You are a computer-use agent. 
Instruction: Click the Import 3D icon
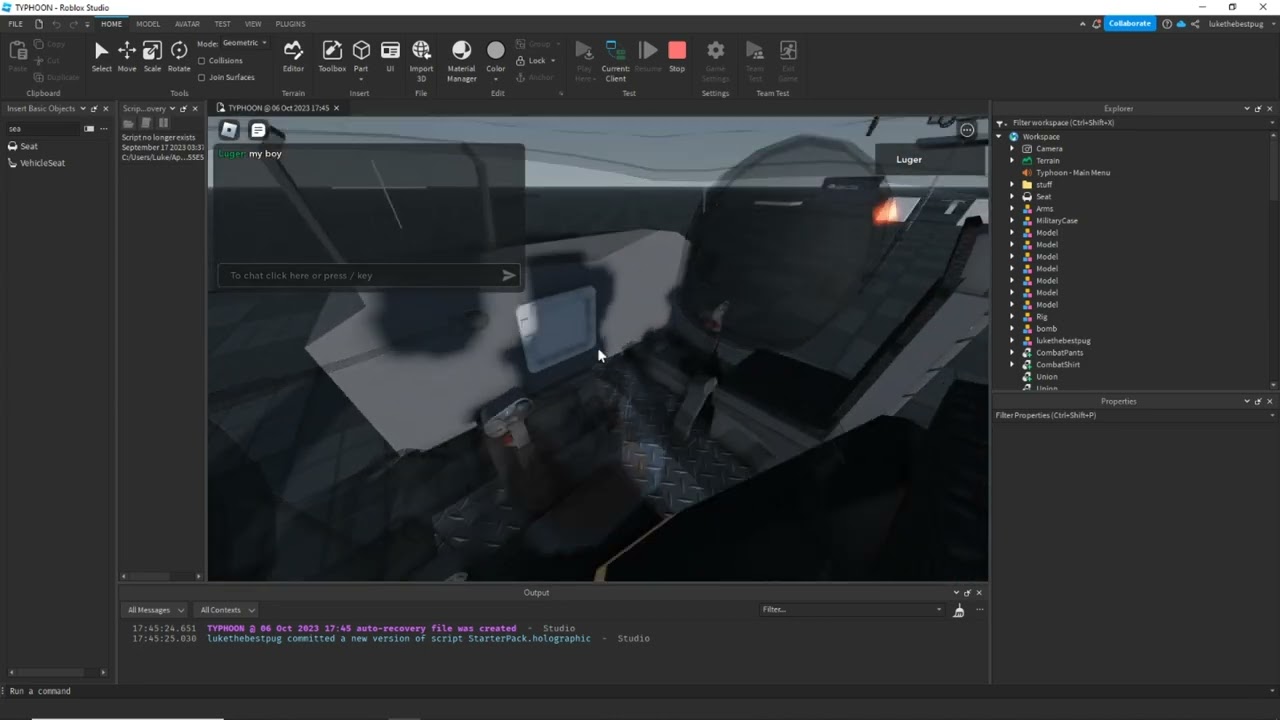tap(421, 56)
